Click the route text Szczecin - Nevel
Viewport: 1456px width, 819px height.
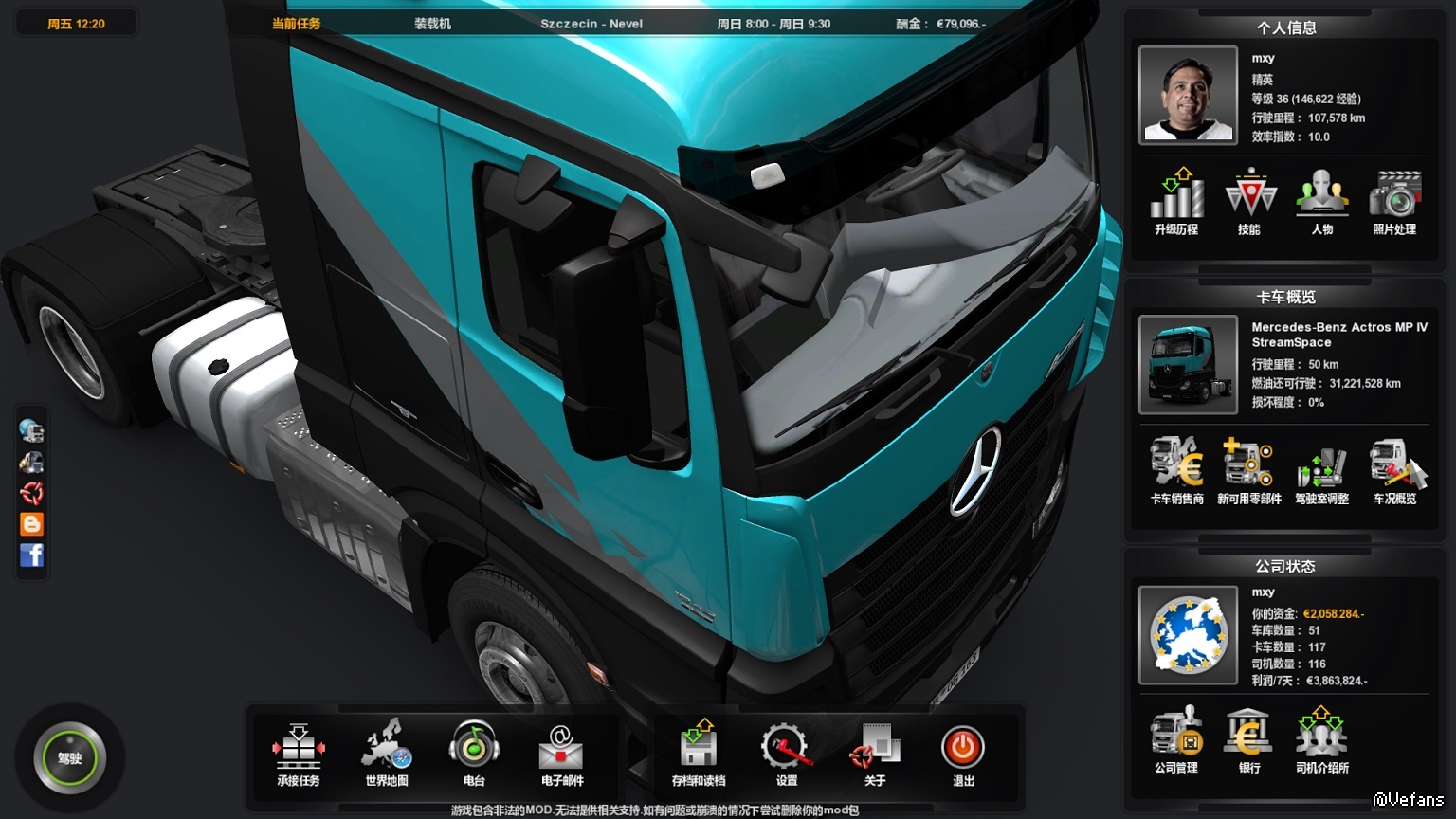click(591, 24)
